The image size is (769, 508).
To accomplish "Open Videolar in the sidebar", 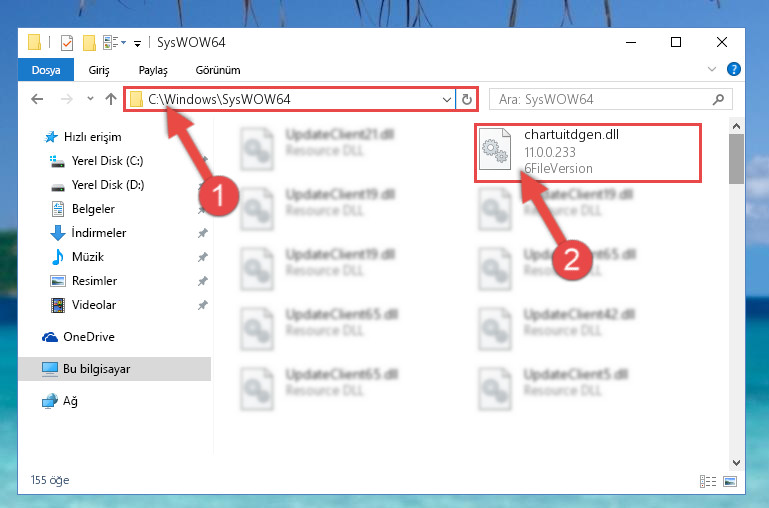I will coord(83,305).
